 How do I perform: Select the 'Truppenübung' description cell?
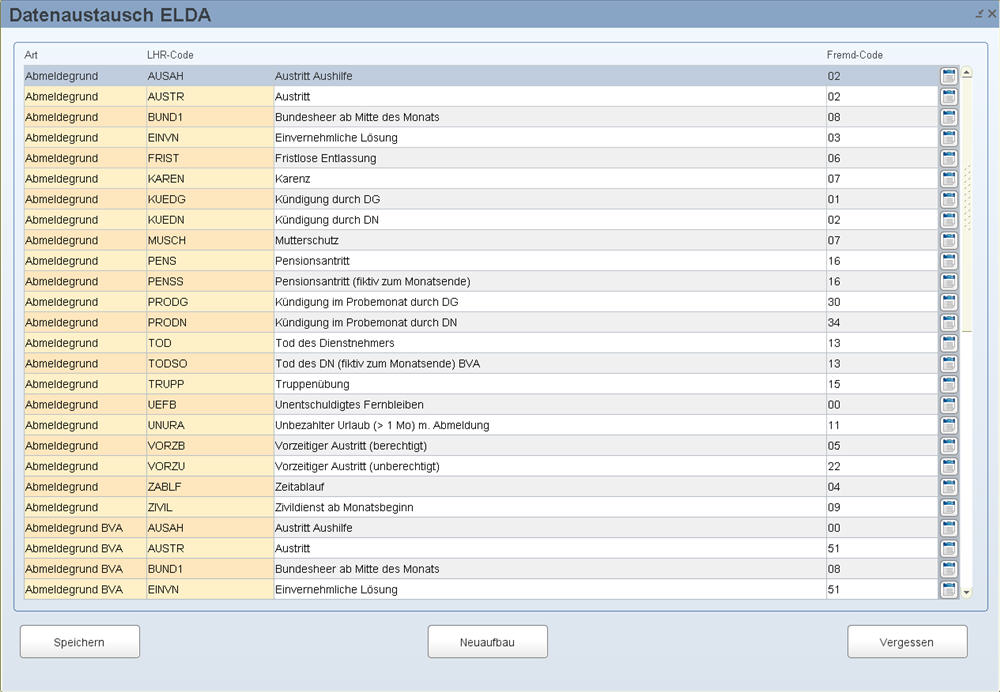[550, 384]
